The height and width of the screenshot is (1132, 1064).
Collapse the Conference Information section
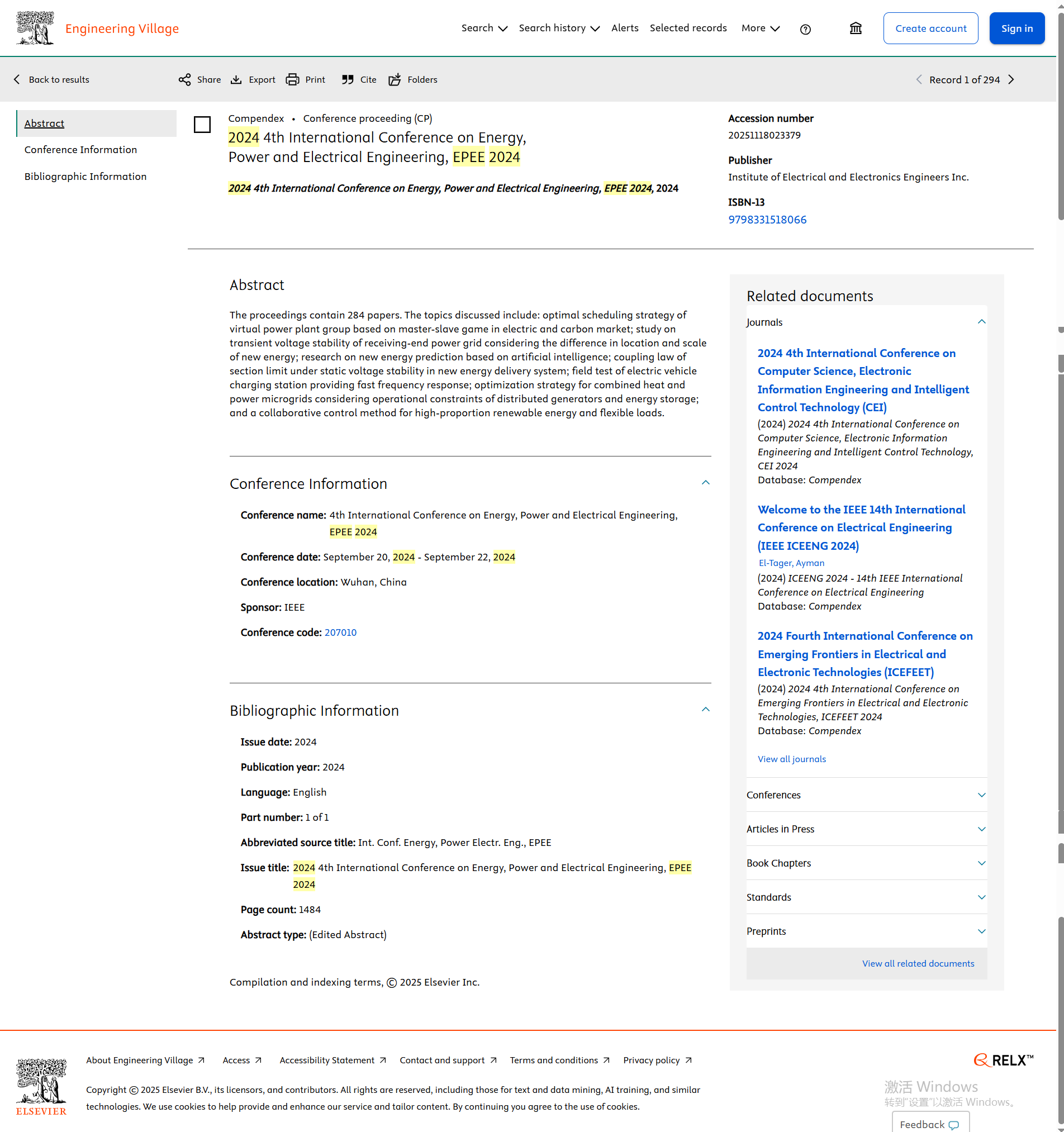pos(705,483)
